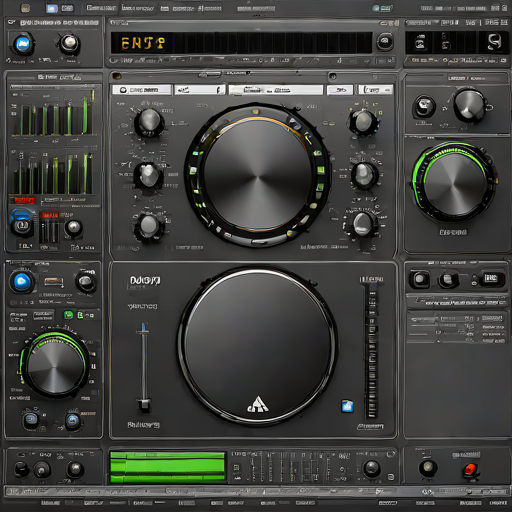The width and height of the screenshot is (512, 512).
Task: Click the green-ringed knob in the right panel
Action: pos(454,182)
